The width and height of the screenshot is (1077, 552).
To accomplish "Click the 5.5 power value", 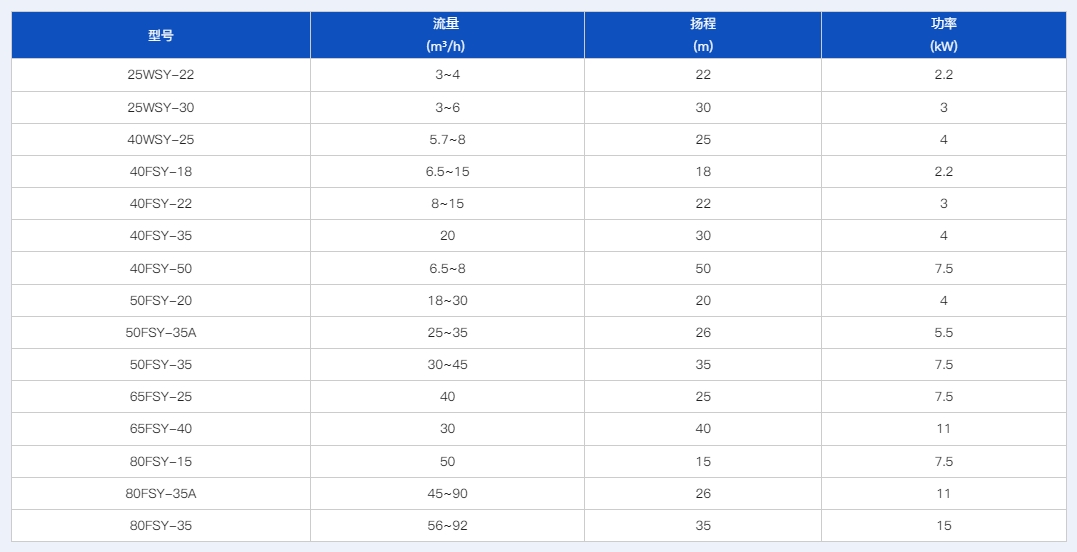I will coord(944,333).
